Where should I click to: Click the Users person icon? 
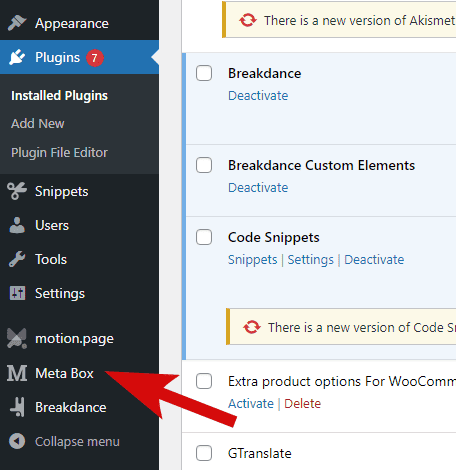pos(17,225)
